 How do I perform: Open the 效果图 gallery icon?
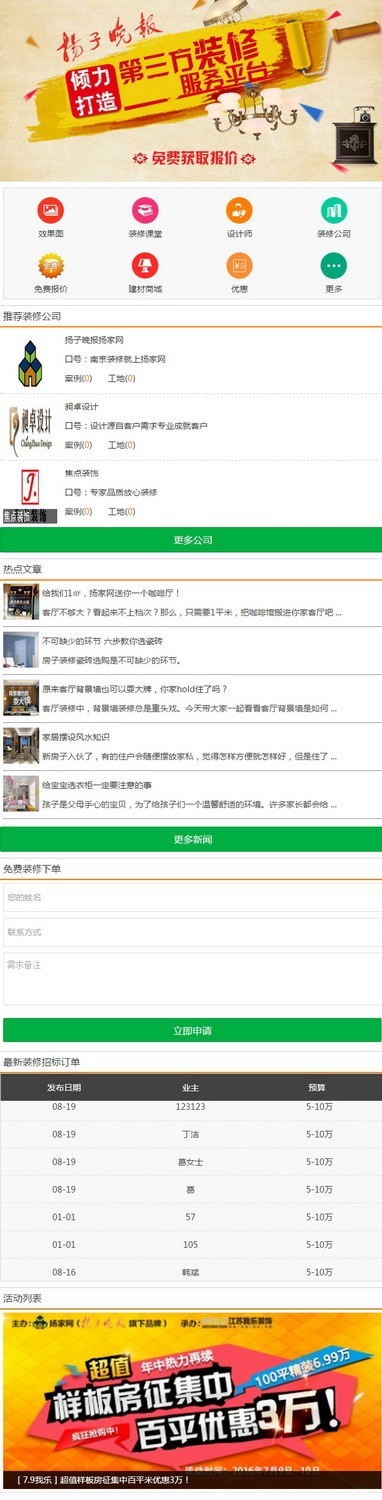[50, 210]
